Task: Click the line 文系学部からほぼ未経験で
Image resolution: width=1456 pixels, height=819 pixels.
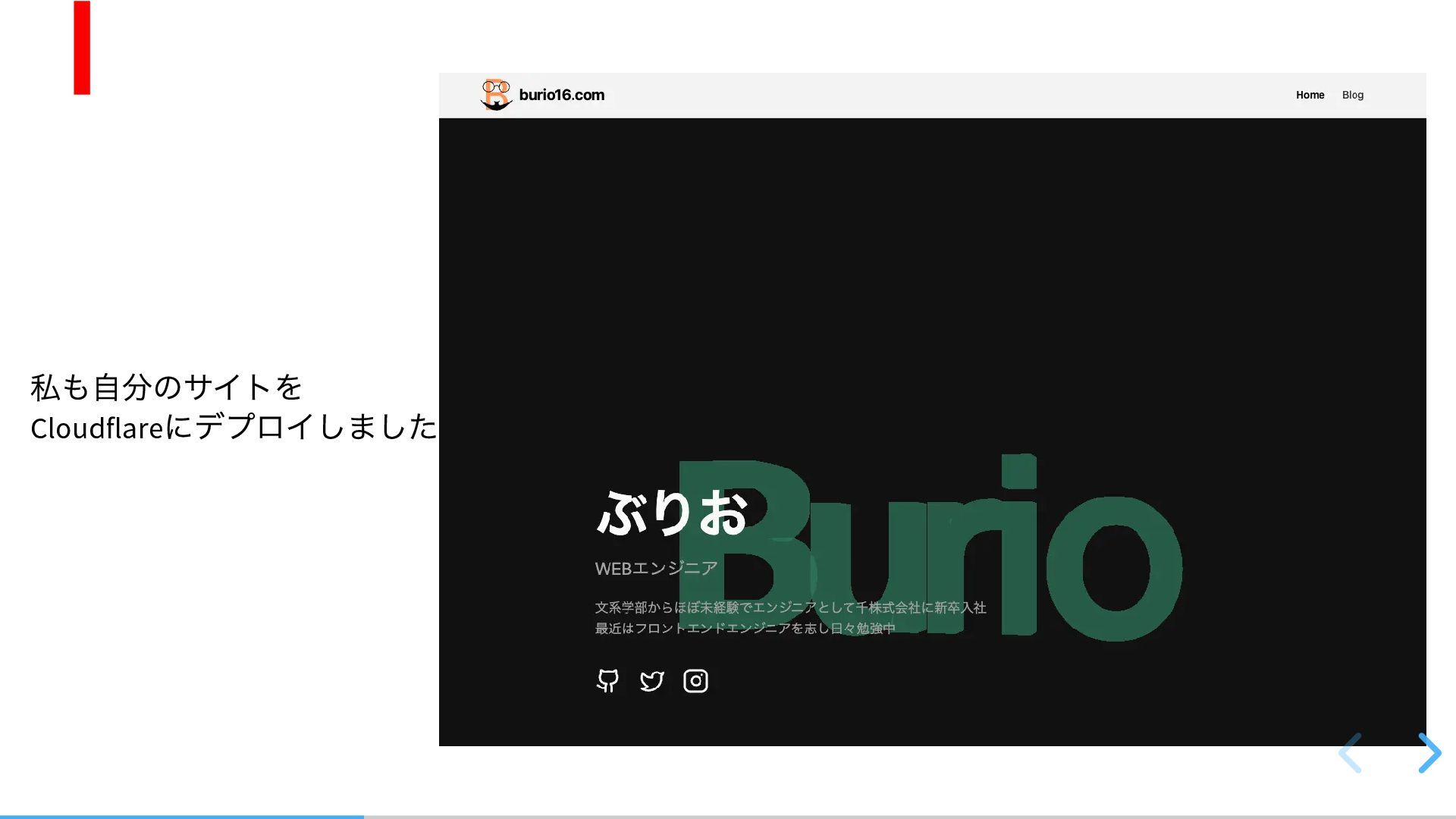Action: [x=790, y=607]
